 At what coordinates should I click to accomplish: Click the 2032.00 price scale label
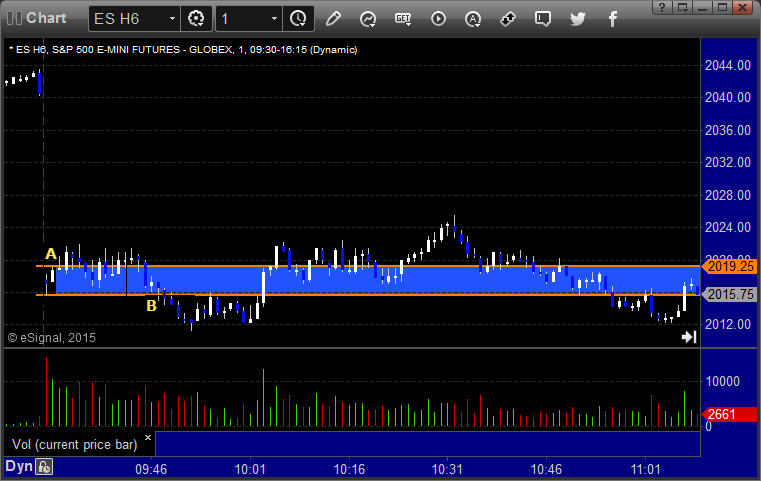click(728, 162)
